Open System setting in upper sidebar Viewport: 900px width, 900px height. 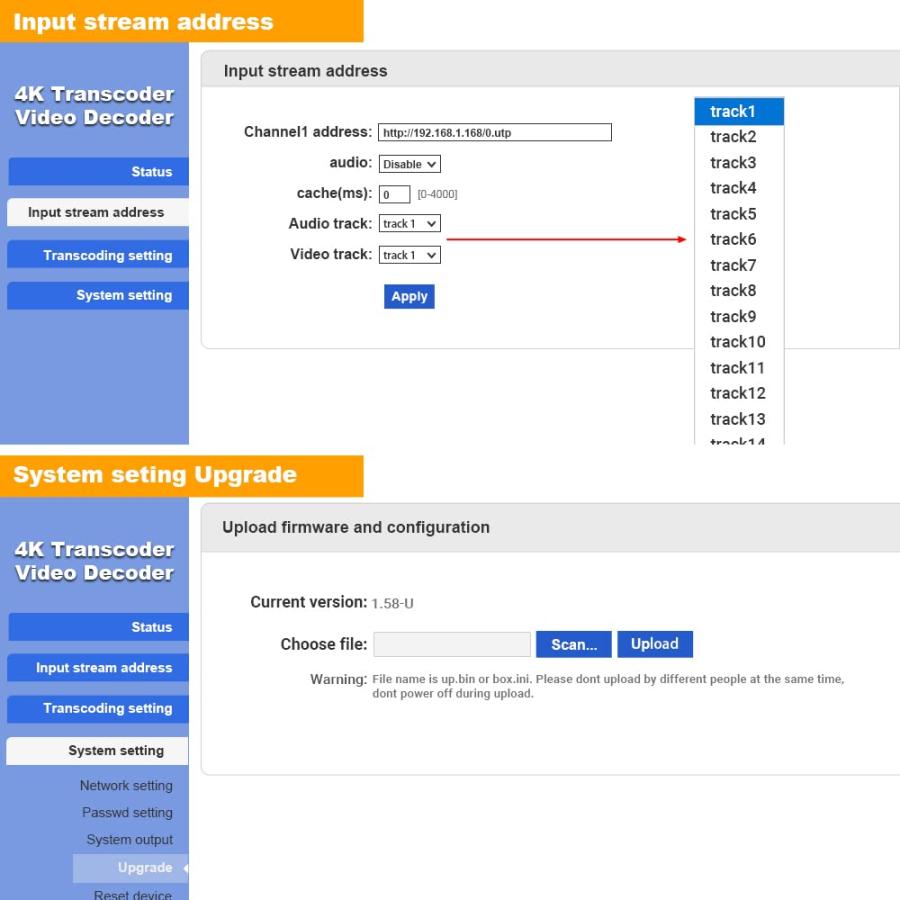point(98,295)
